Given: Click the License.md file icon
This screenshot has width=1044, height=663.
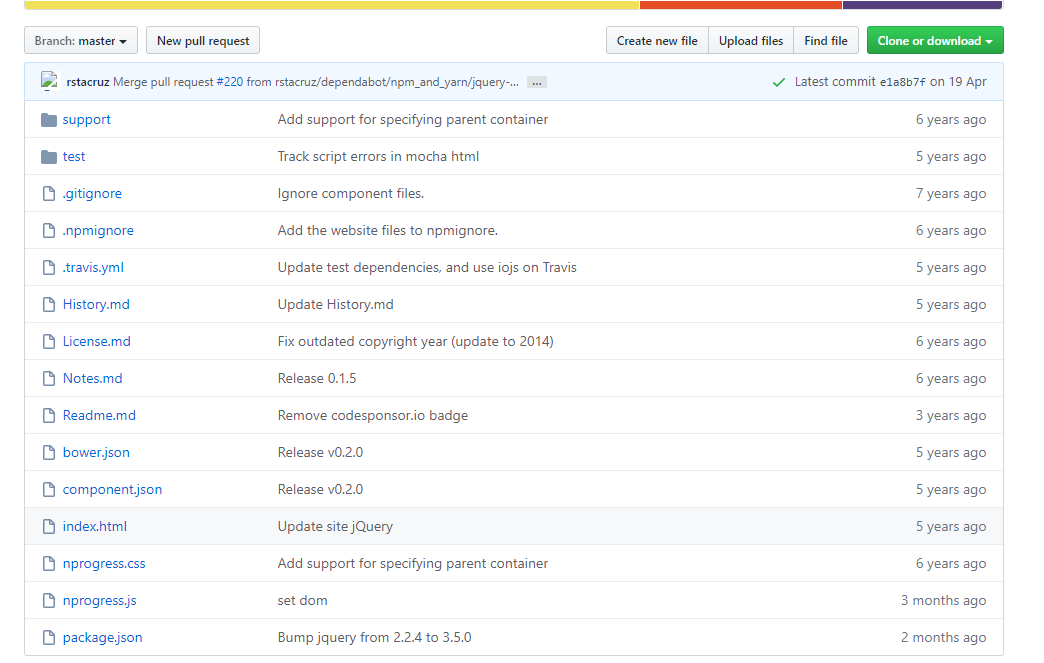Looking at the screenshot, I should (x=49, y=341).
